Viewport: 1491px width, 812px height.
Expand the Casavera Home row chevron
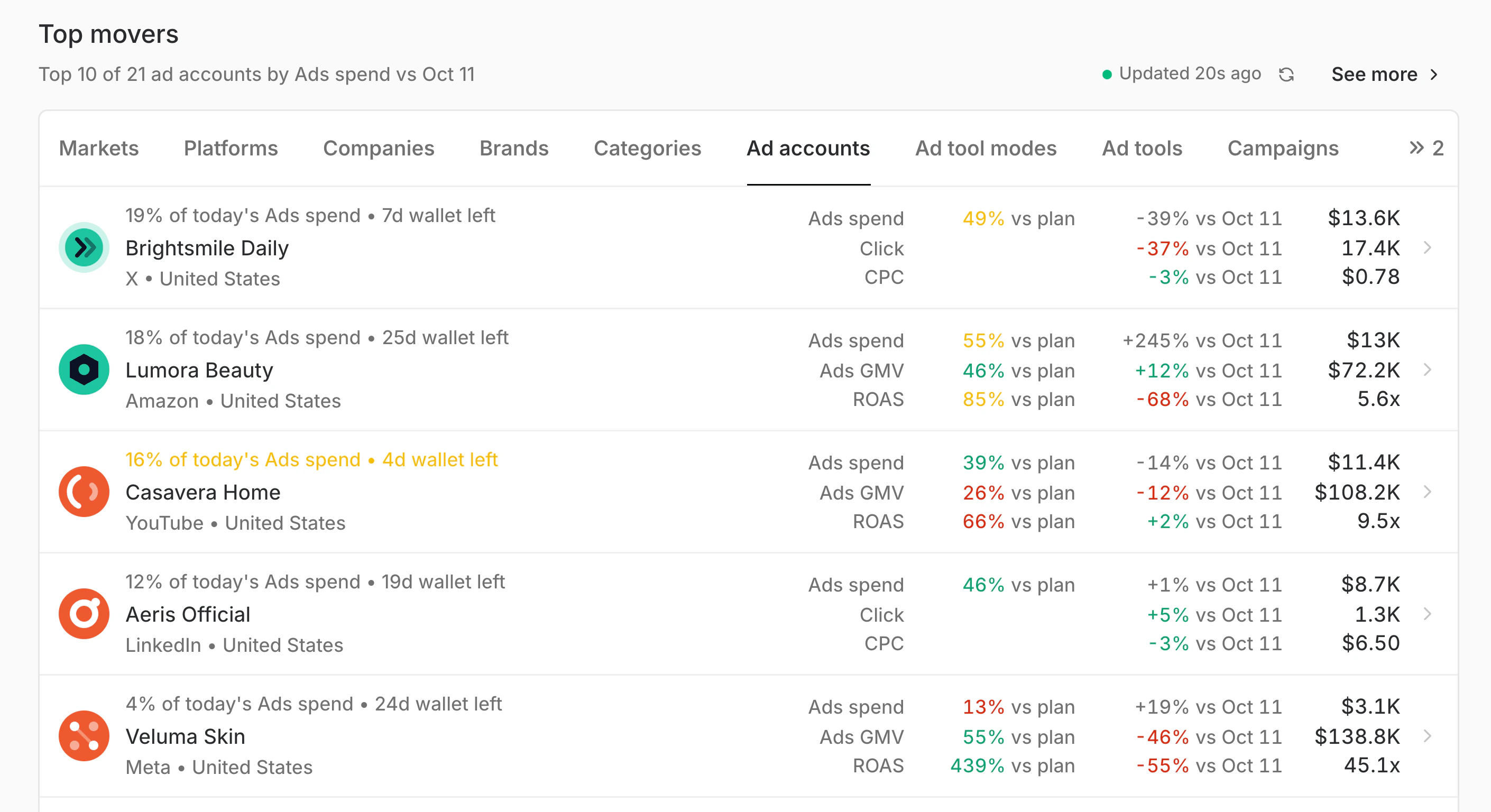click(1428, 492)
